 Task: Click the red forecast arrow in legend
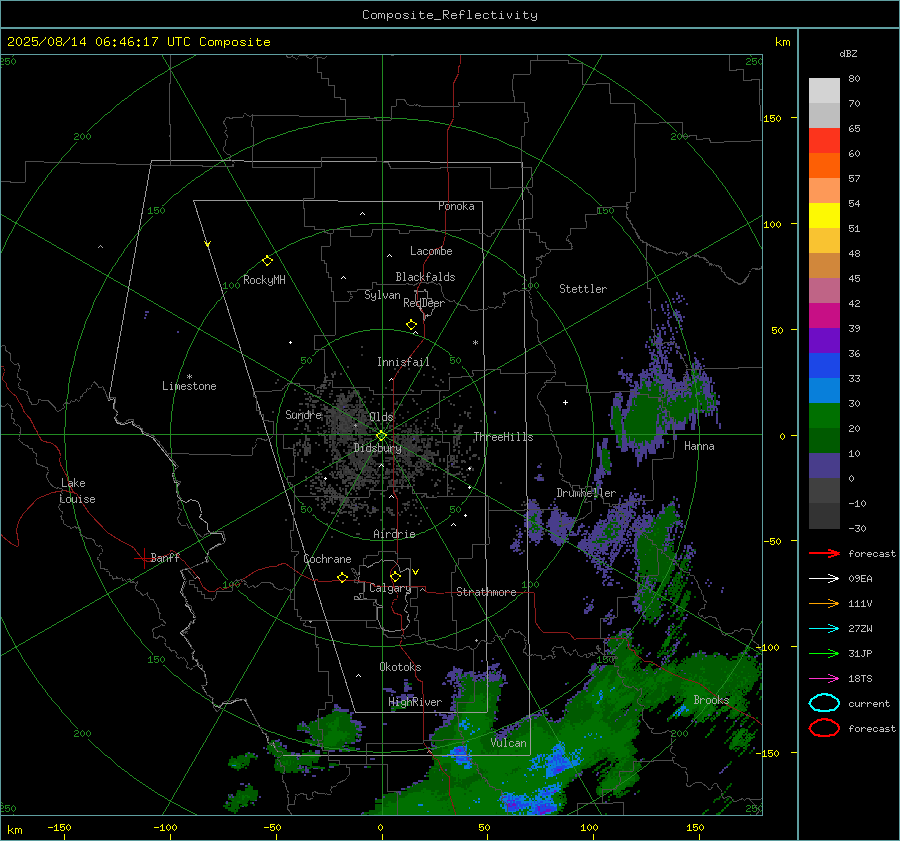(824, 553)
